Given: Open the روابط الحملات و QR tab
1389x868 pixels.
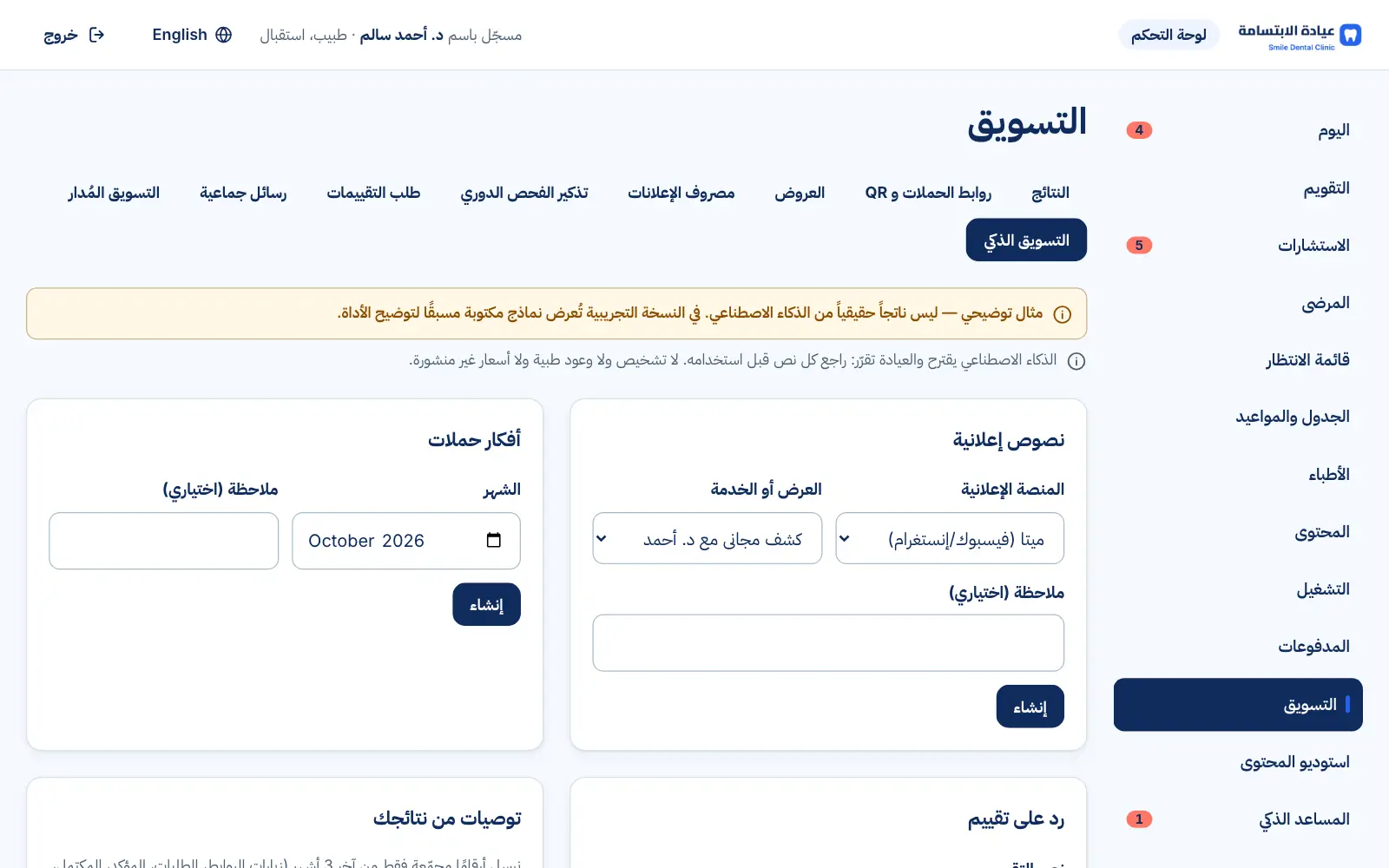Looking at the screenshot, I should tap(928, 193).
